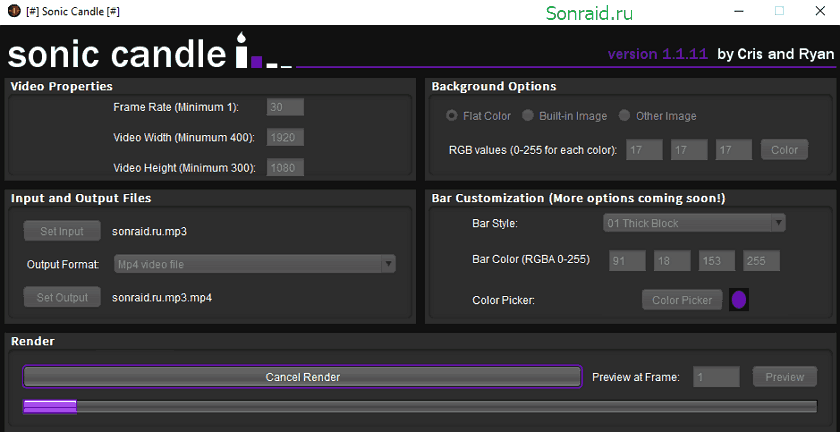Click the Input and Output Files heading
Viewport: 840px width, 432px height.
(81, 198)
